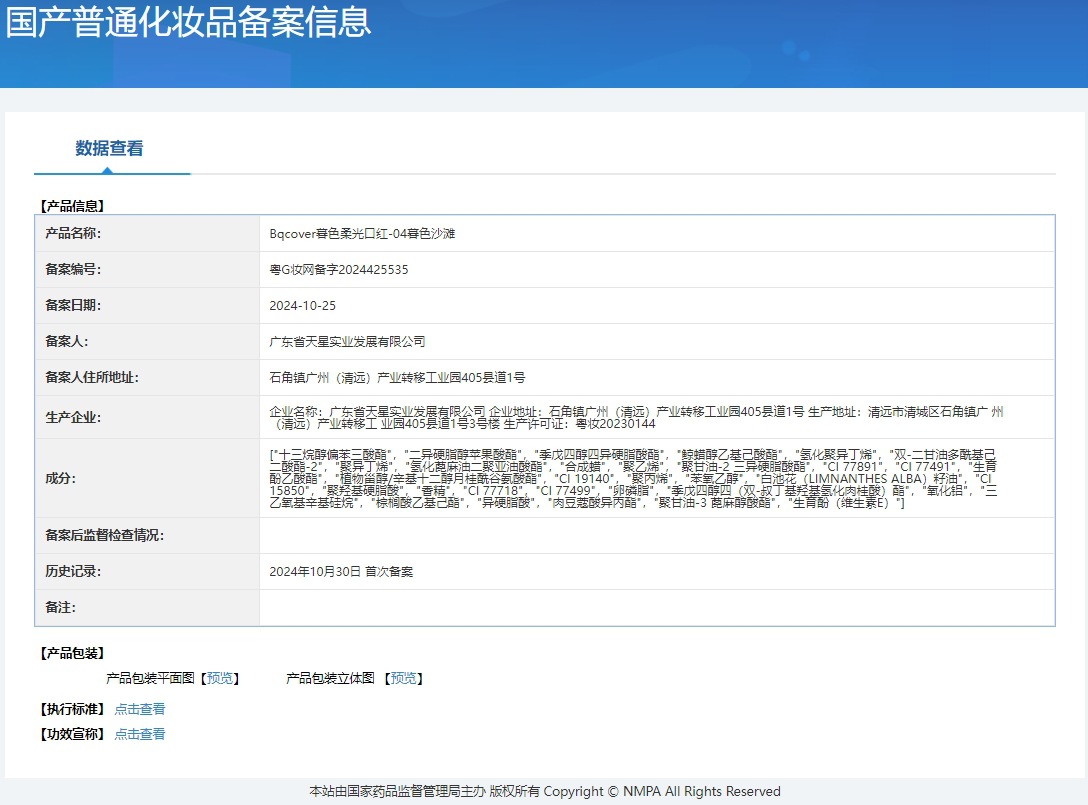Click 点击查看 link next to 执行标准
The width and height of the screenshot is (1088, 805).
139,709
